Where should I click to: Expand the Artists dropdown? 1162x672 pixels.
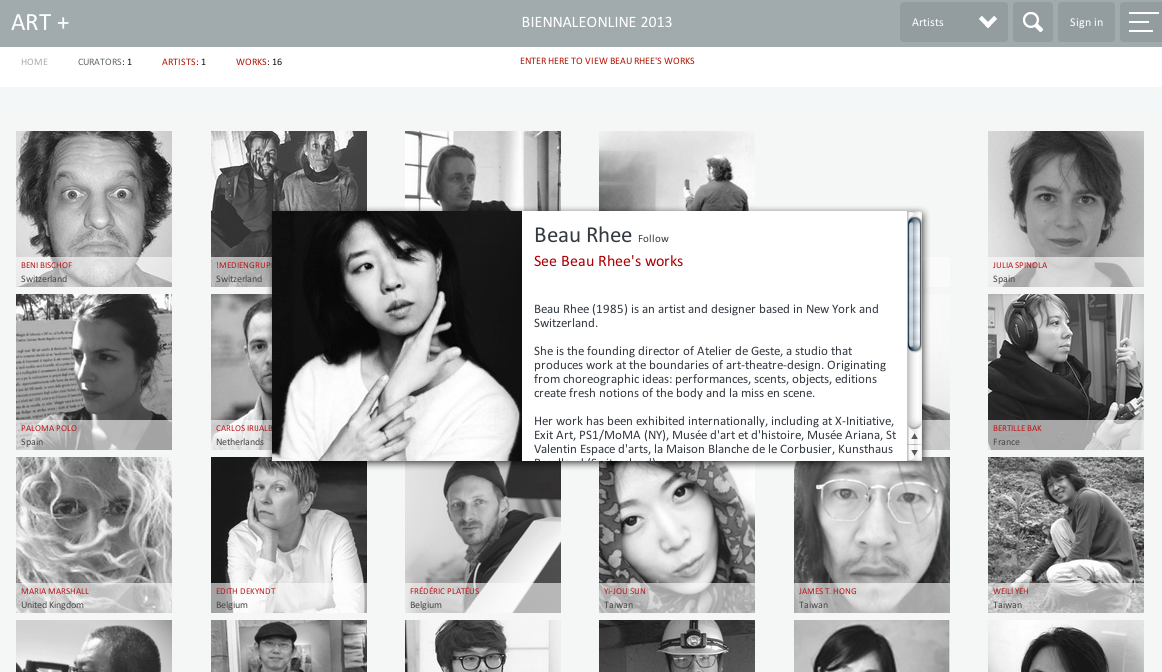click(954, 22)
